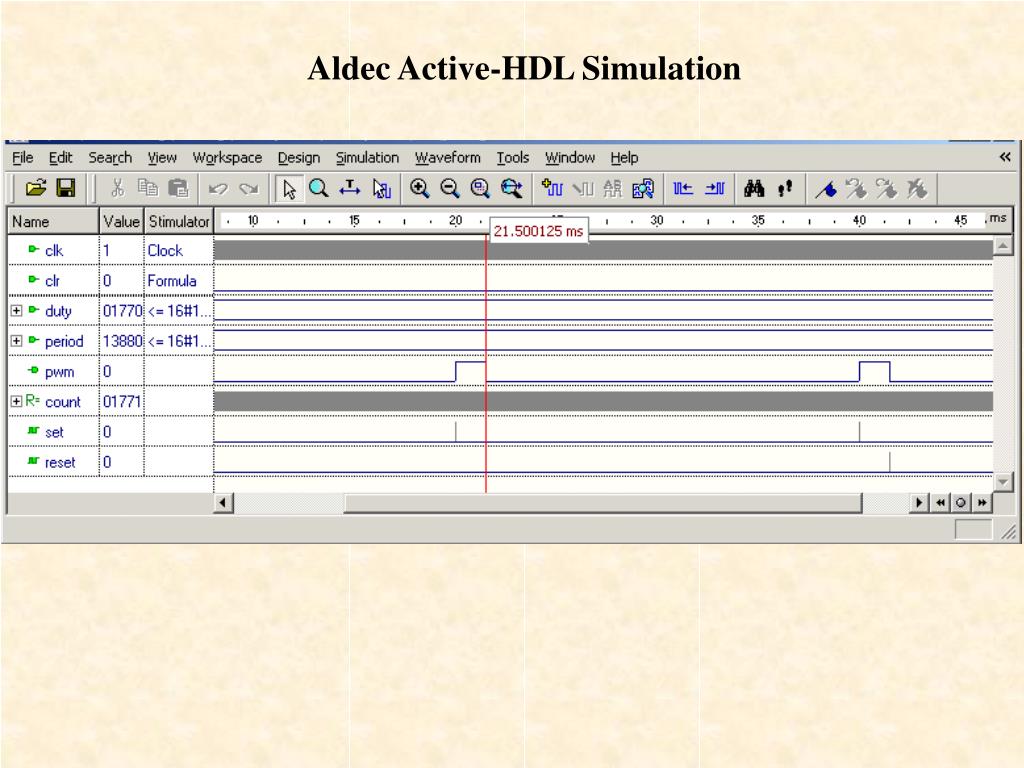Click the horizontal scrollbar right arrow
This screenshot has width=1024, height=768.
918,502
